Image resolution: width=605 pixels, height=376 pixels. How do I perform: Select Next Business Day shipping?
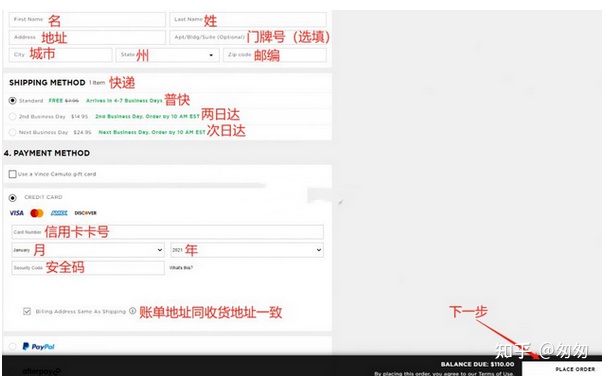(12, 132)
